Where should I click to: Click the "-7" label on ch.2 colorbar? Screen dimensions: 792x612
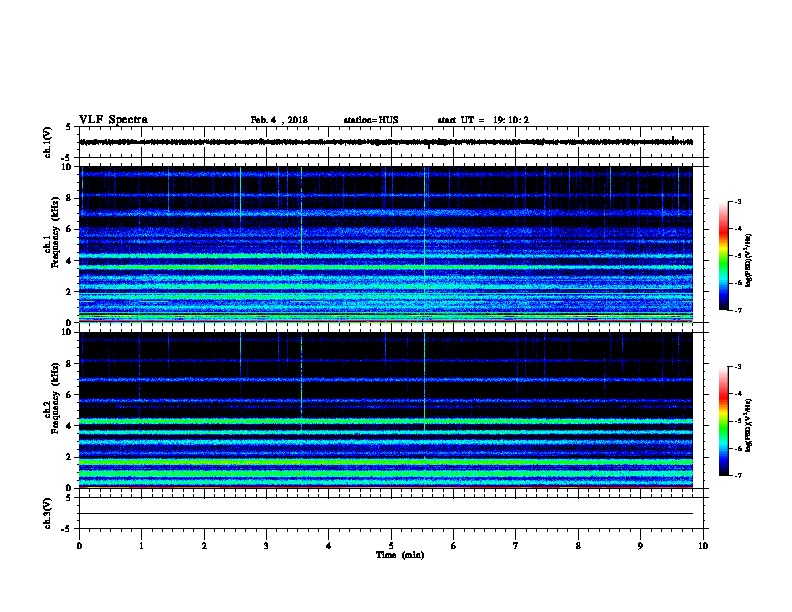[737, 476]
